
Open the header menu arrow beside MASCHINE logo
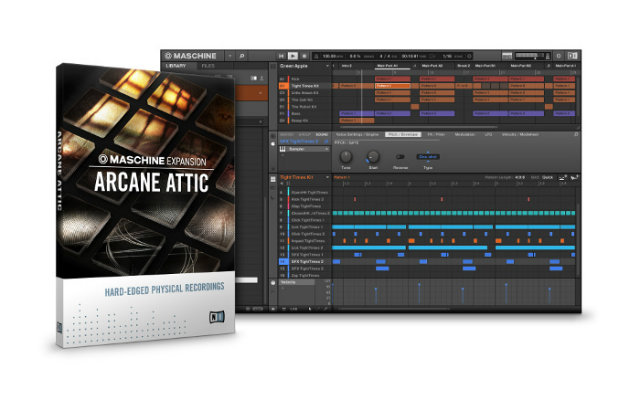click(230, 56)
